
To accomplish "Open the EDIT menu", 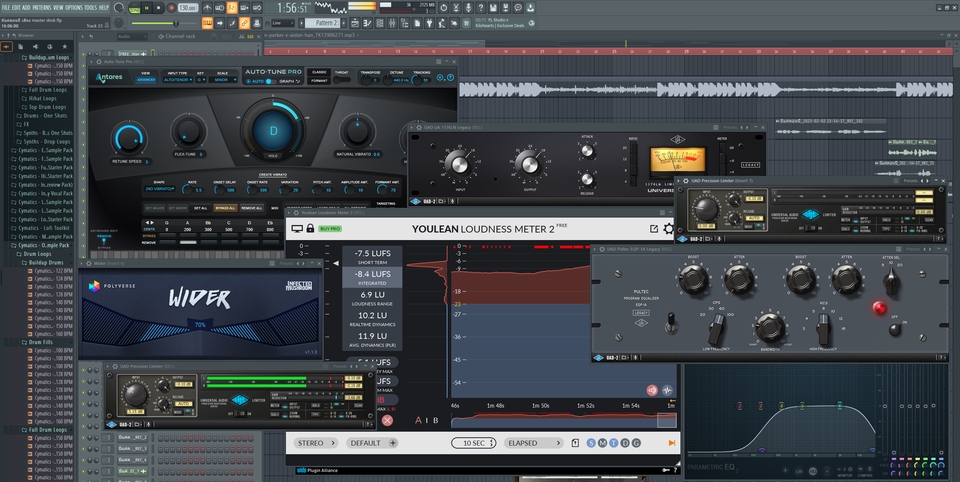I will (x=17, y=7).
